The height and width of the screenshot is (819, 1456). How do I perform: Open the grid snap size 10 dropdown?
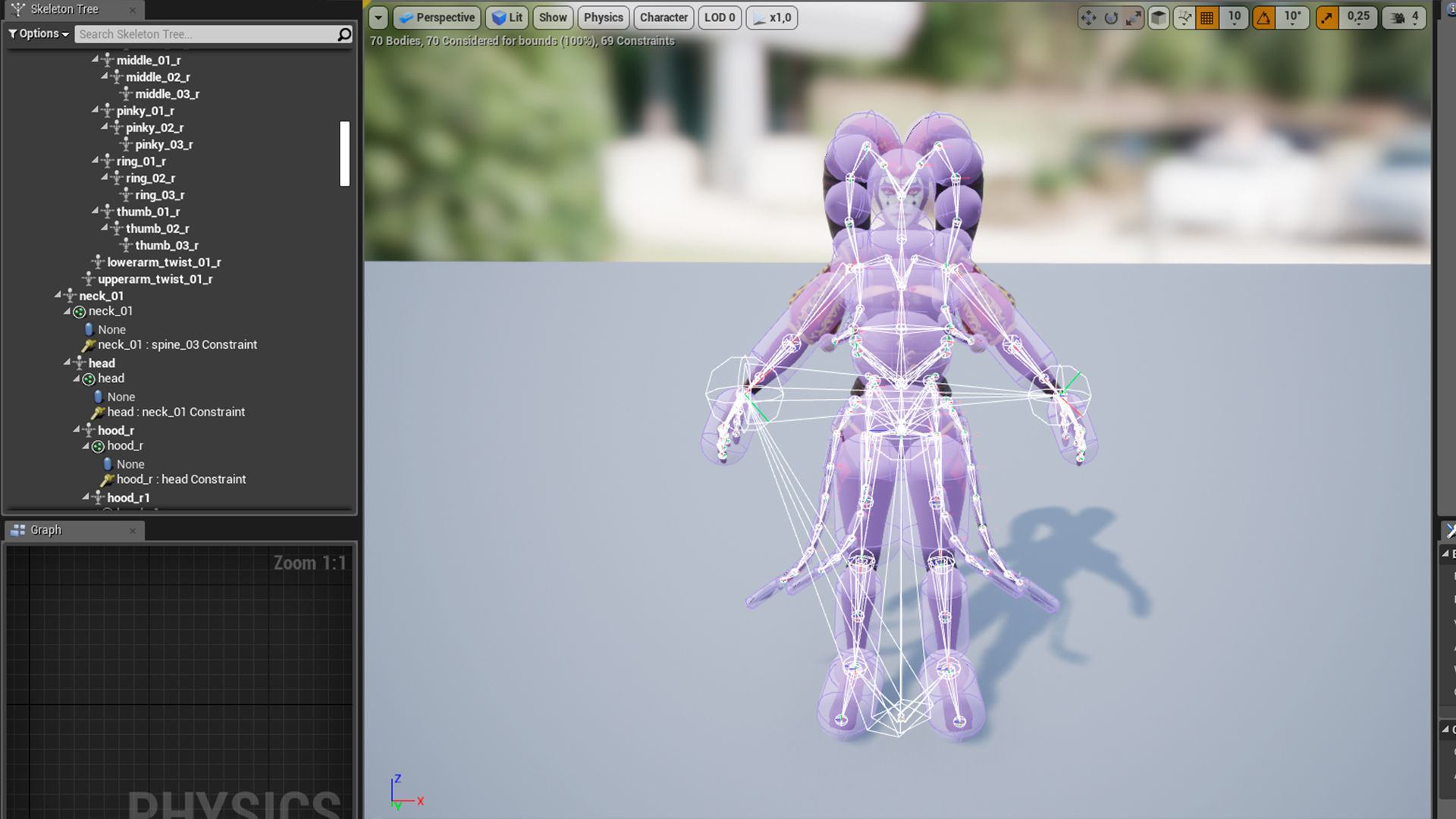1235,17
